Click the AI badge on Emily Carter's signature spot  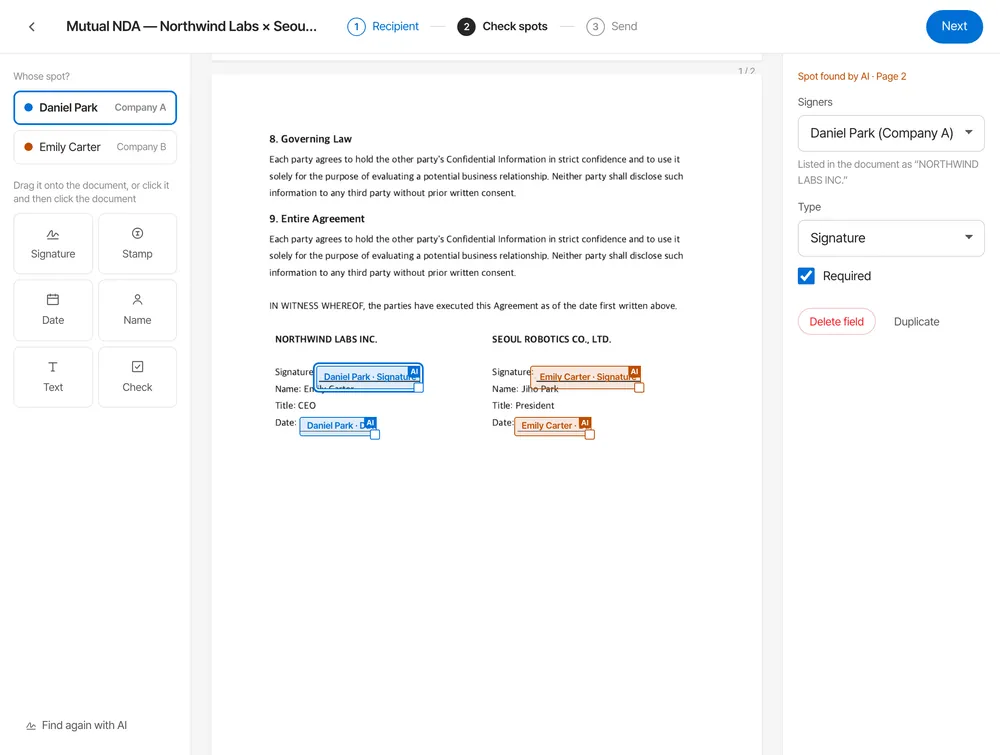(x=634, y=371)
